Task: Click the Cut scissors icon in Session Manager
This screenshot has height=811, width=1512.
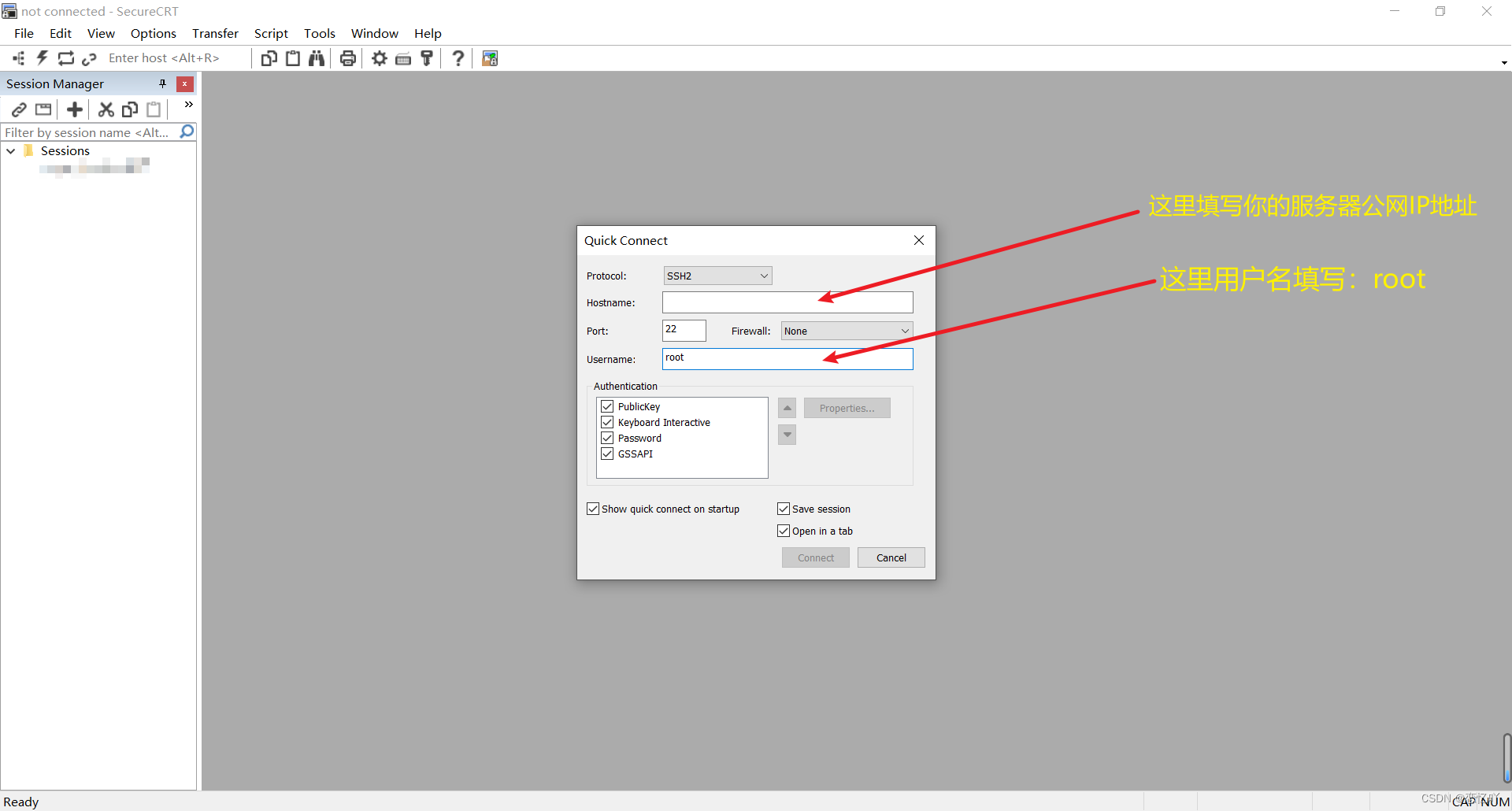Action: tap(106, 109)
